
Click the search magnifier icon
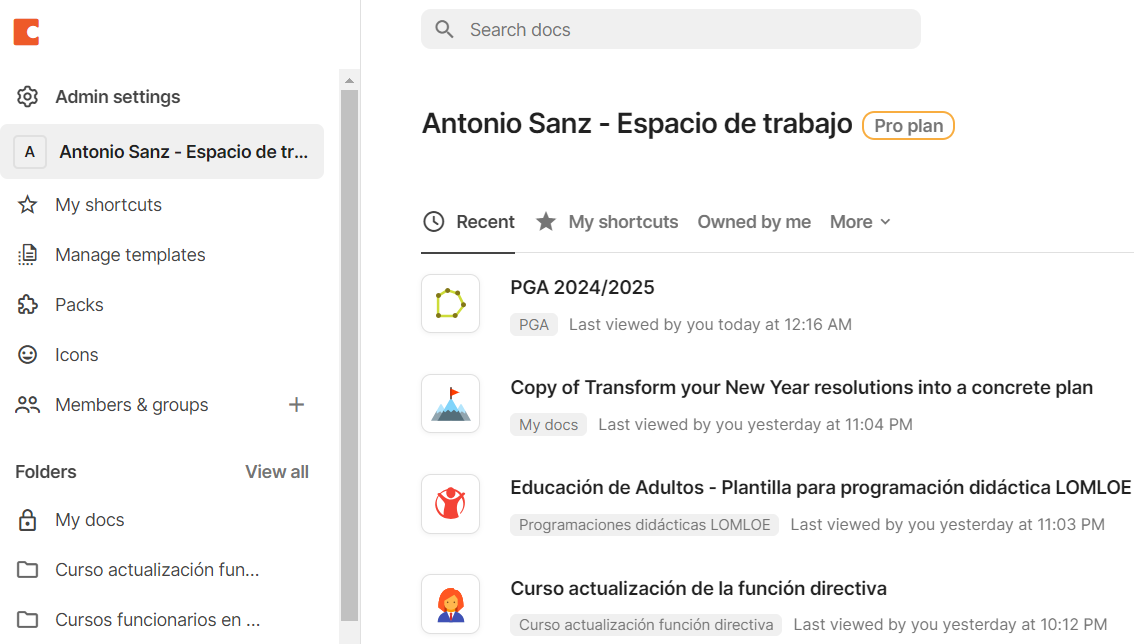pos(444,30)
